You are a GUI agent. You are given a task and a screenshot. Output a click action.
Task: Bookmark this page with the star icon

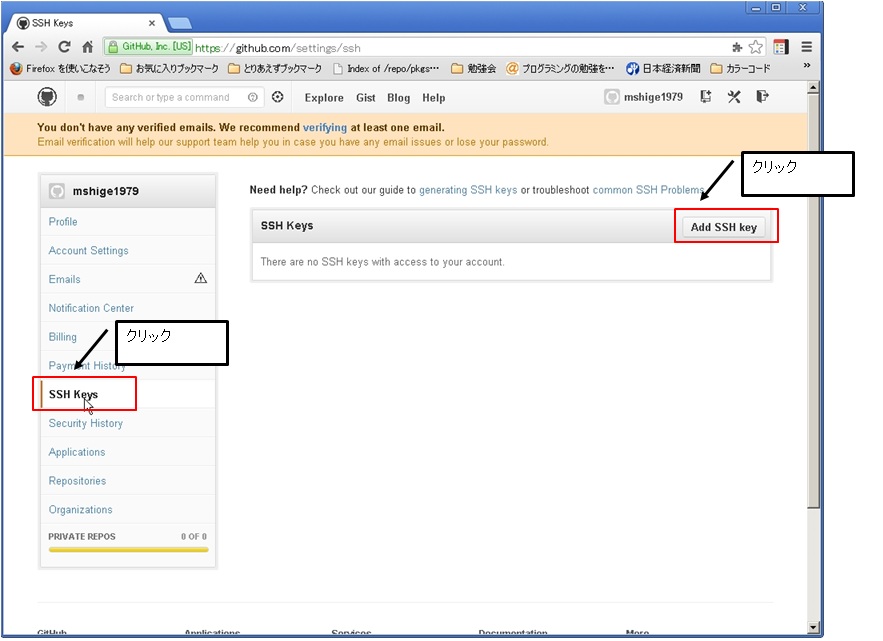click(x=755, y=47)
